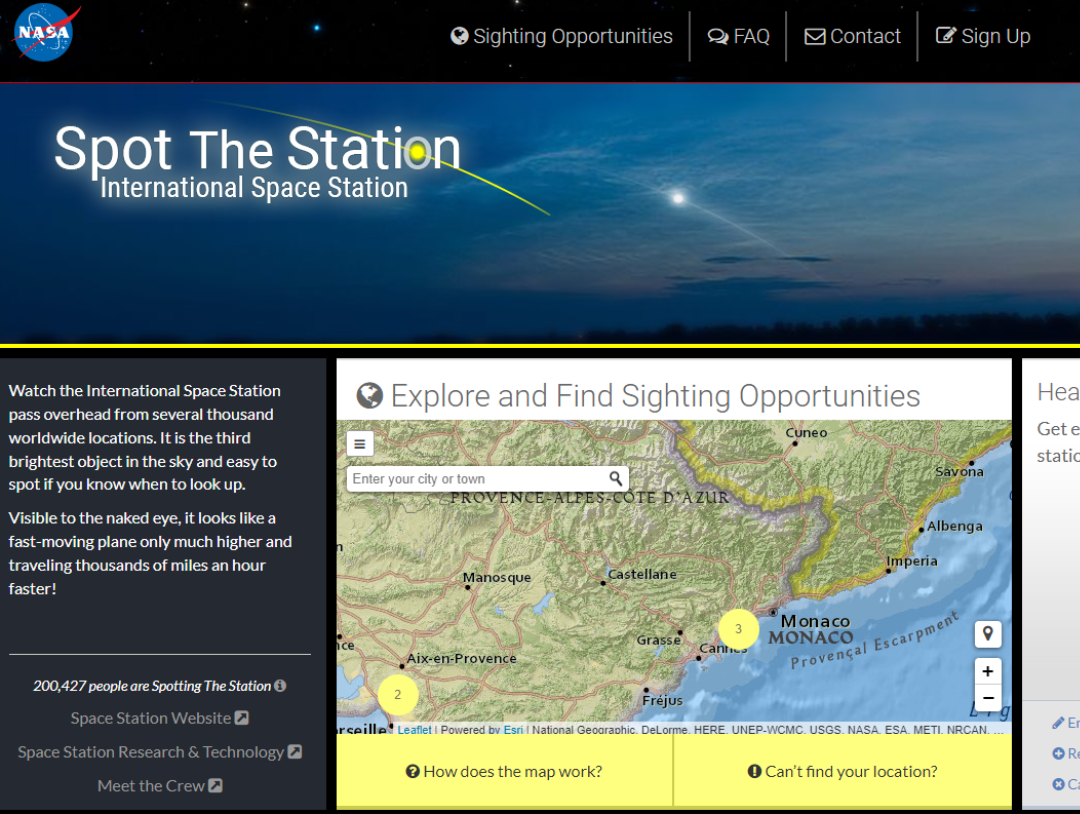Zoom out on the map
The height and width of the screenshot is (814, 1080).
pyautogui.click(x=988, y=698)
